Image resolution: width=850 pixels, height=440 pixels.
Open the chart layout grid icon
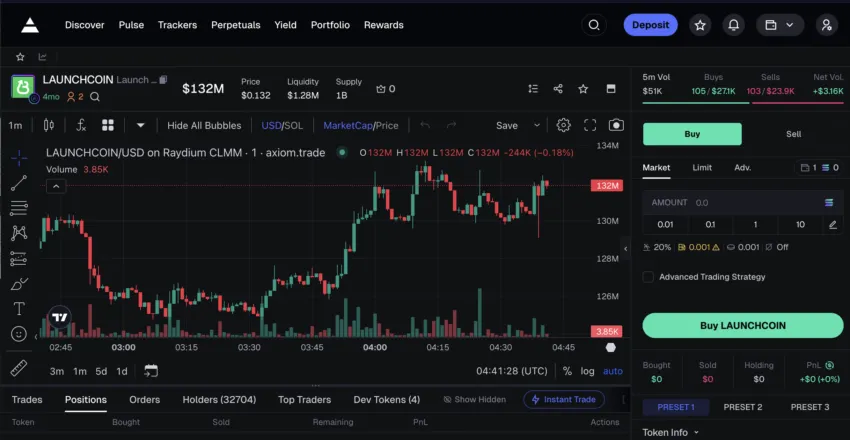(x=108, y=125)
